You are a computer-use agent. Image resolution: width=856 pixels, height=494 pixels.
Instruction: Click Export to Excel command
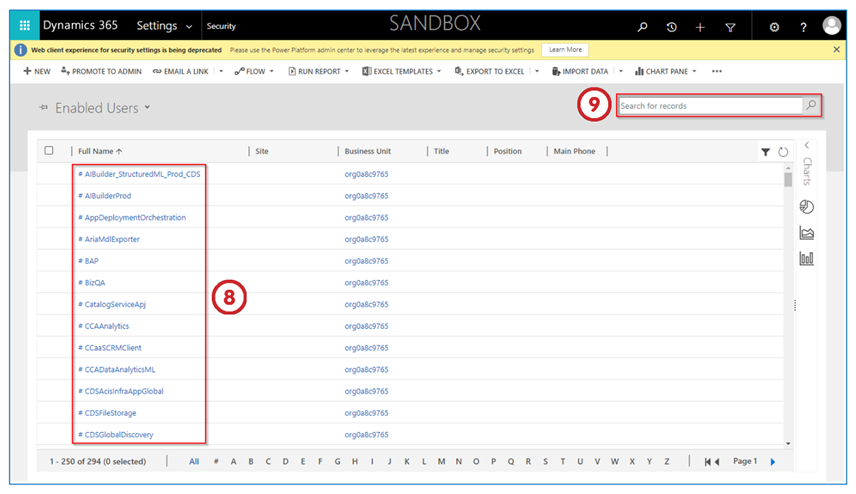(x=488, y=71)
